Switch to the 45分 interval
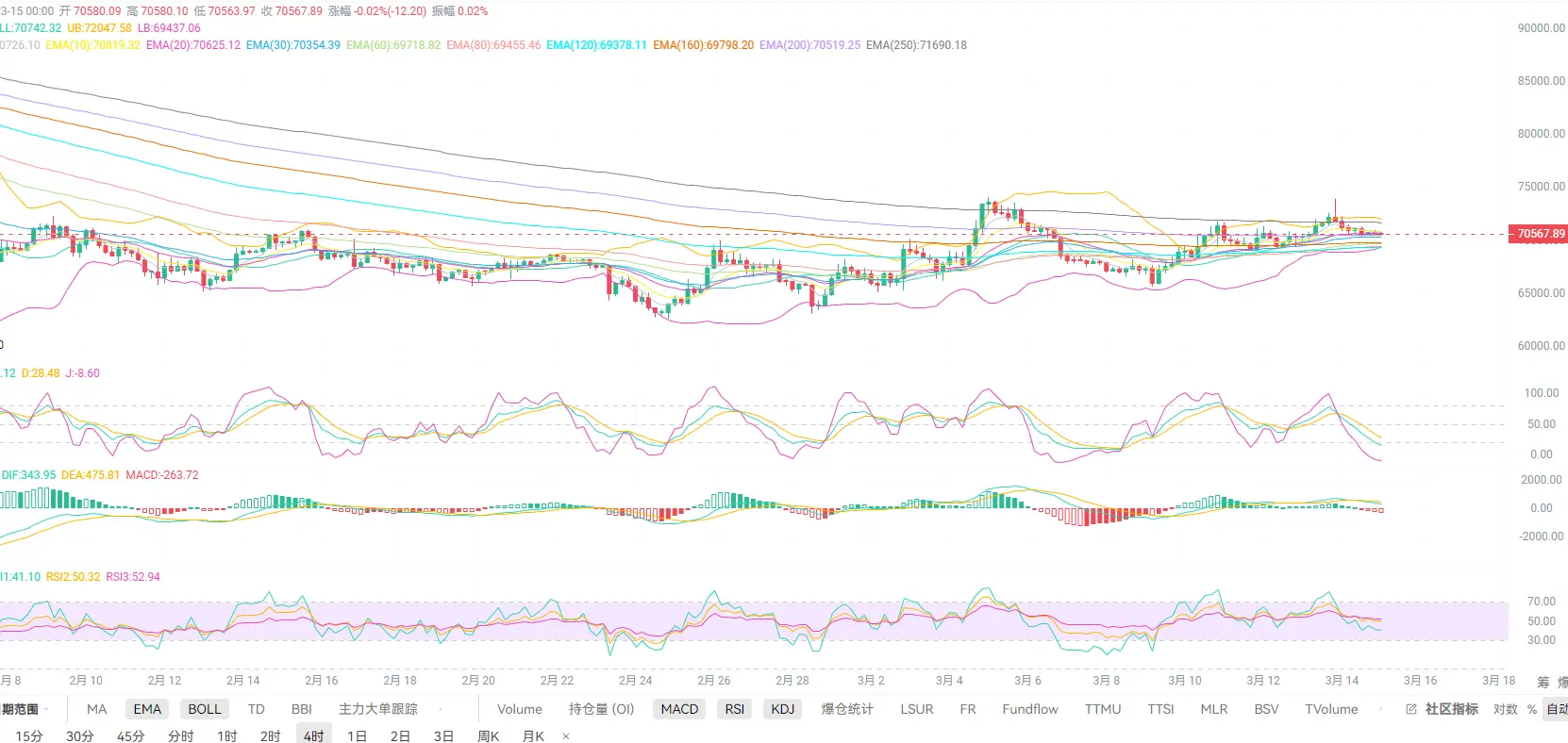This screenshot has height=743, width=1568. coord(131,736)
